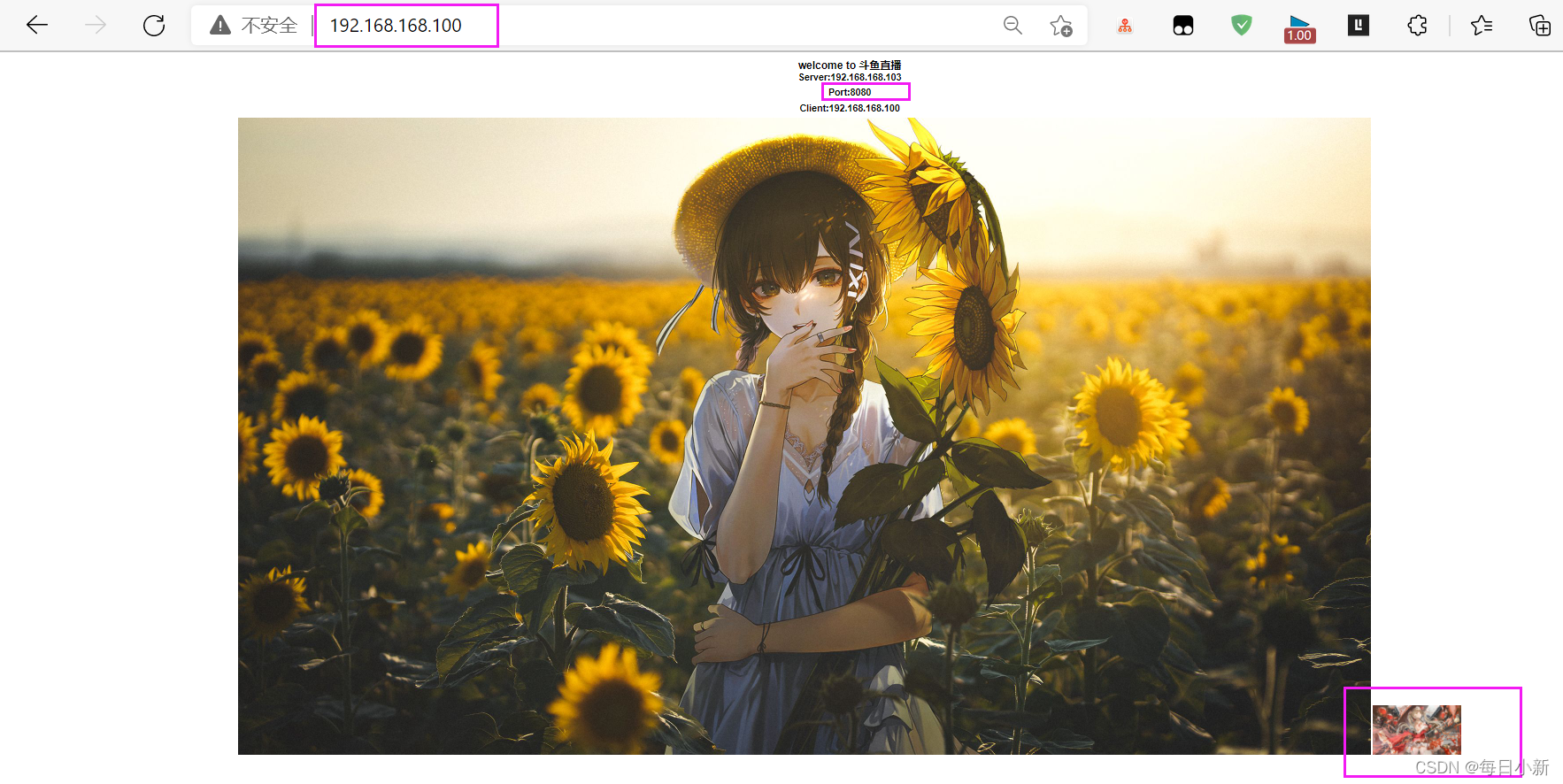Select the Client:192.168.168.100 text

(x=850, y=108)
